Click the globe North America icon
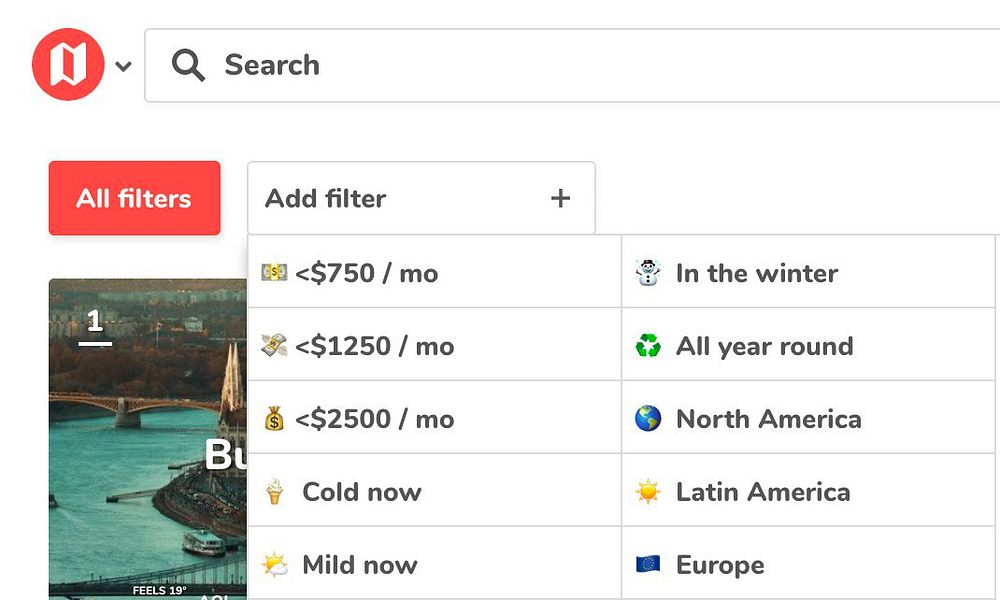The height and width of the screenshot is (600, 1000). (x=648, y=419)
